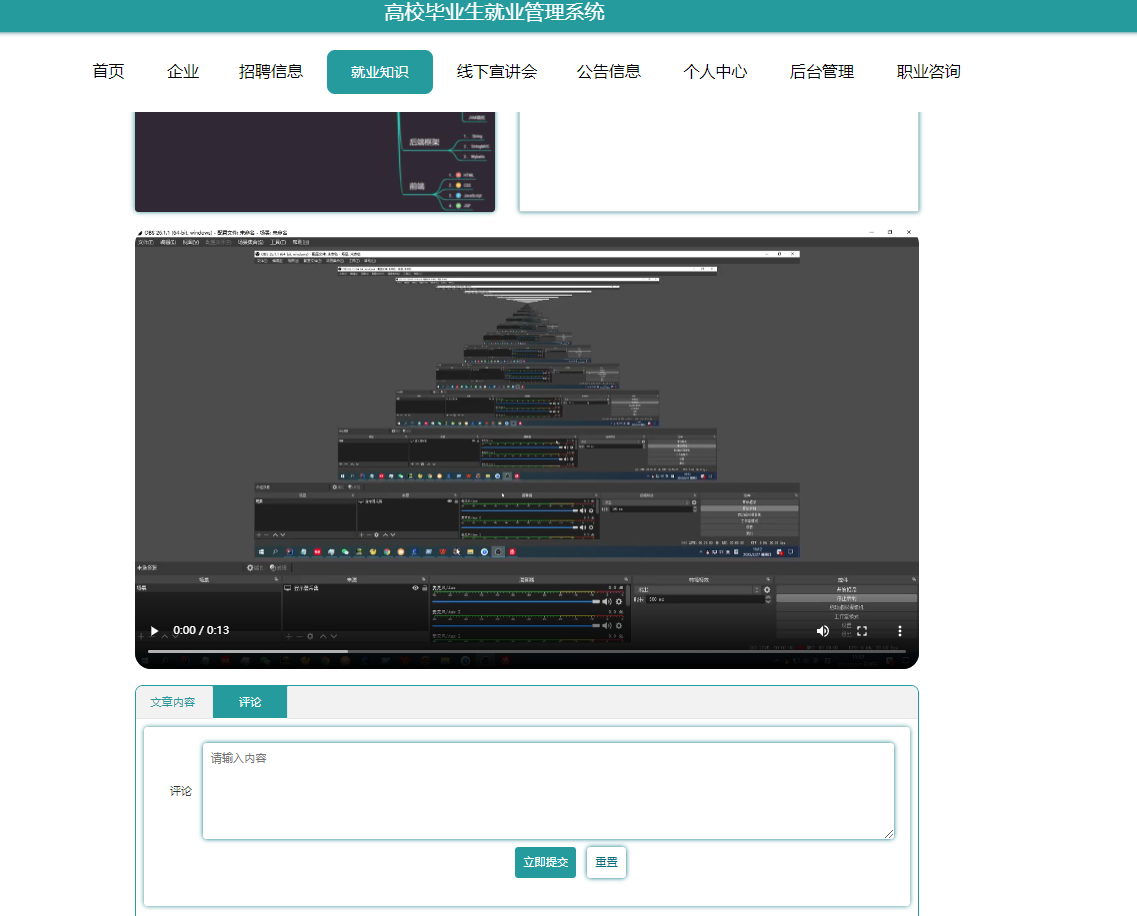Mute the video with the speaker icon
This screenshot has width=1137, height=916.
click(822, 631)
